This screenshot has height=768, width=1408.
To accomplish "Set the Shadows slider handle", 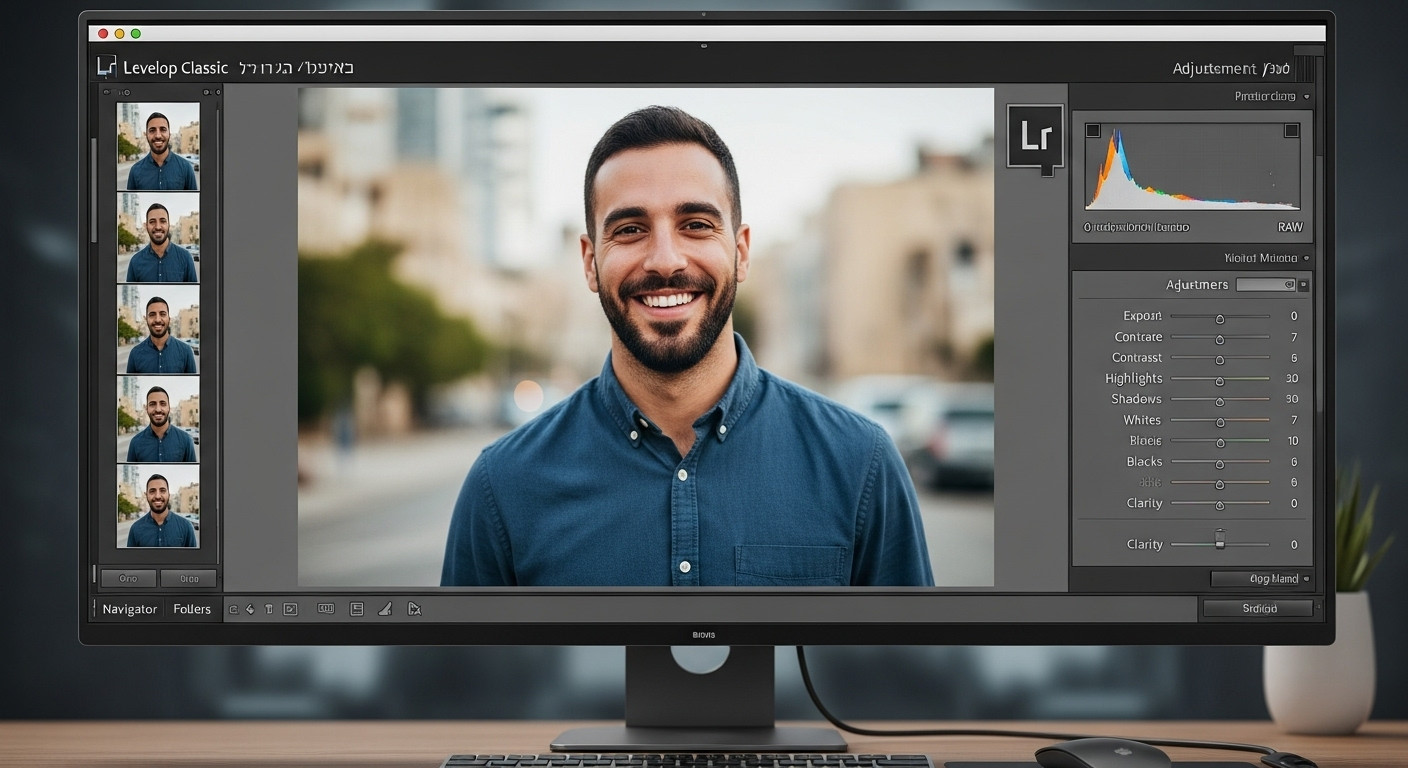I will coord(1220,402).
